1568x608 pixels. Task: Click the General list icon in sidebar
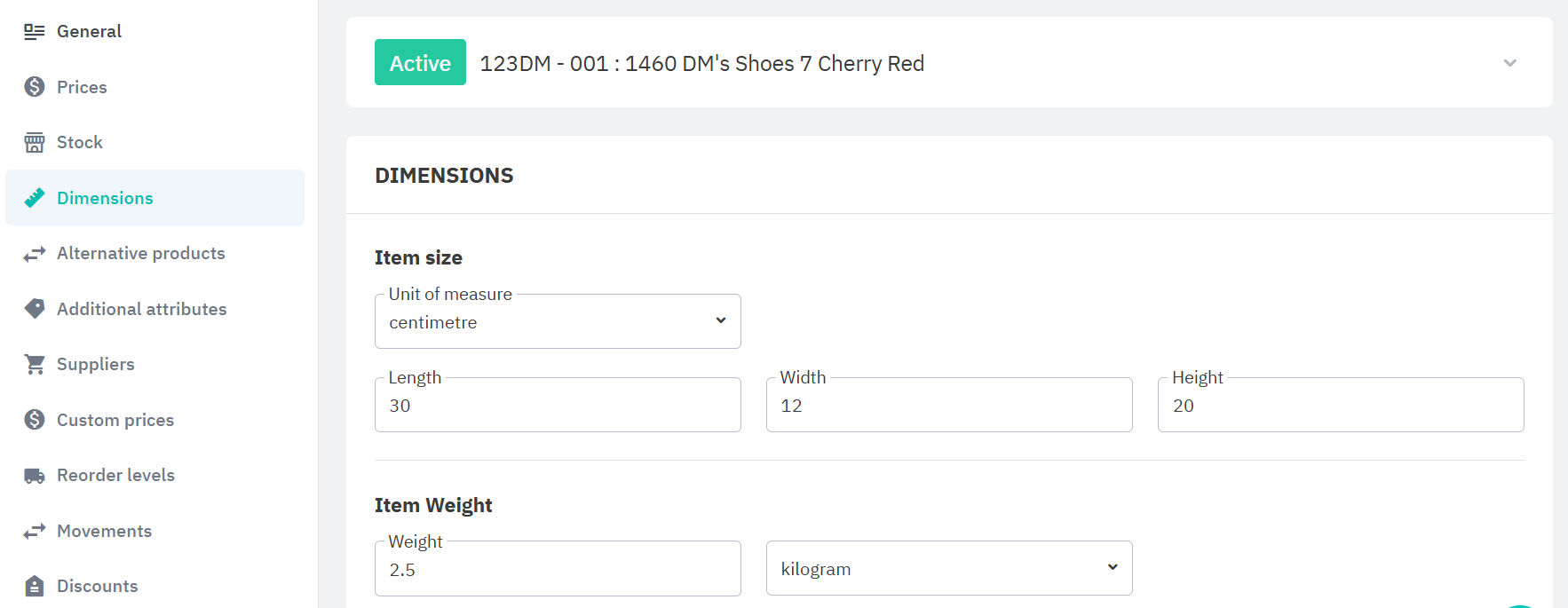(x=35, y=32)
